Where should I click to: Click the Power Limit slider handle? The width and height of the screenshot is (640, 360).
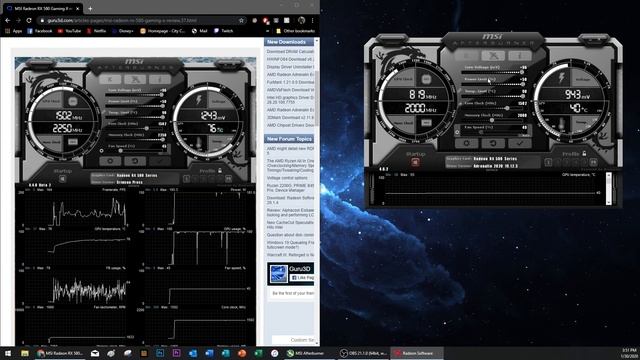click(x=522, y=84)
